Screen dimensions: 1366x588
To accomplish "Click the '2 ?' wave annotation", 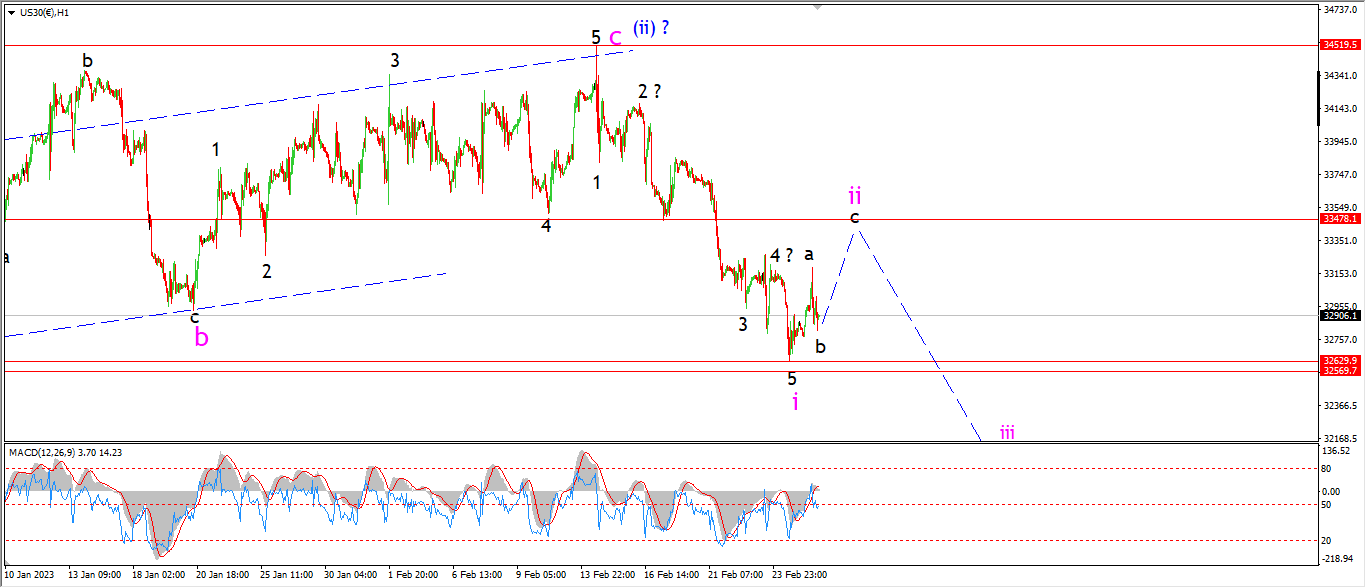I will [x=650, y=91].
